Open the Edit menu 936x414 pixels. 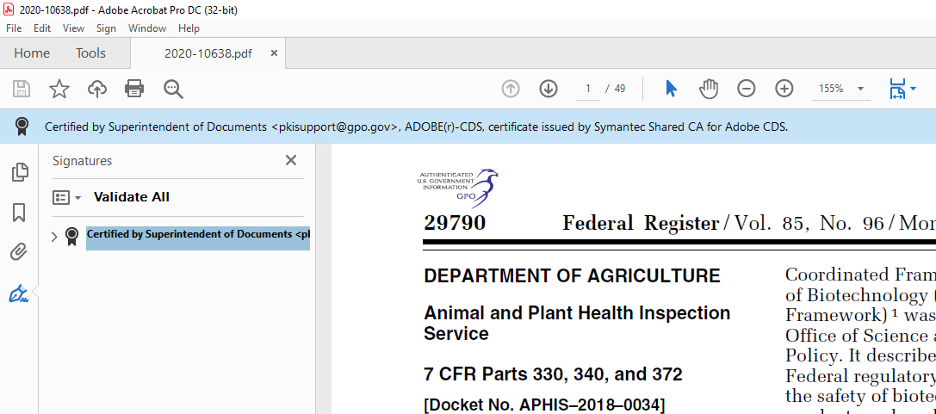click(42, 28)
